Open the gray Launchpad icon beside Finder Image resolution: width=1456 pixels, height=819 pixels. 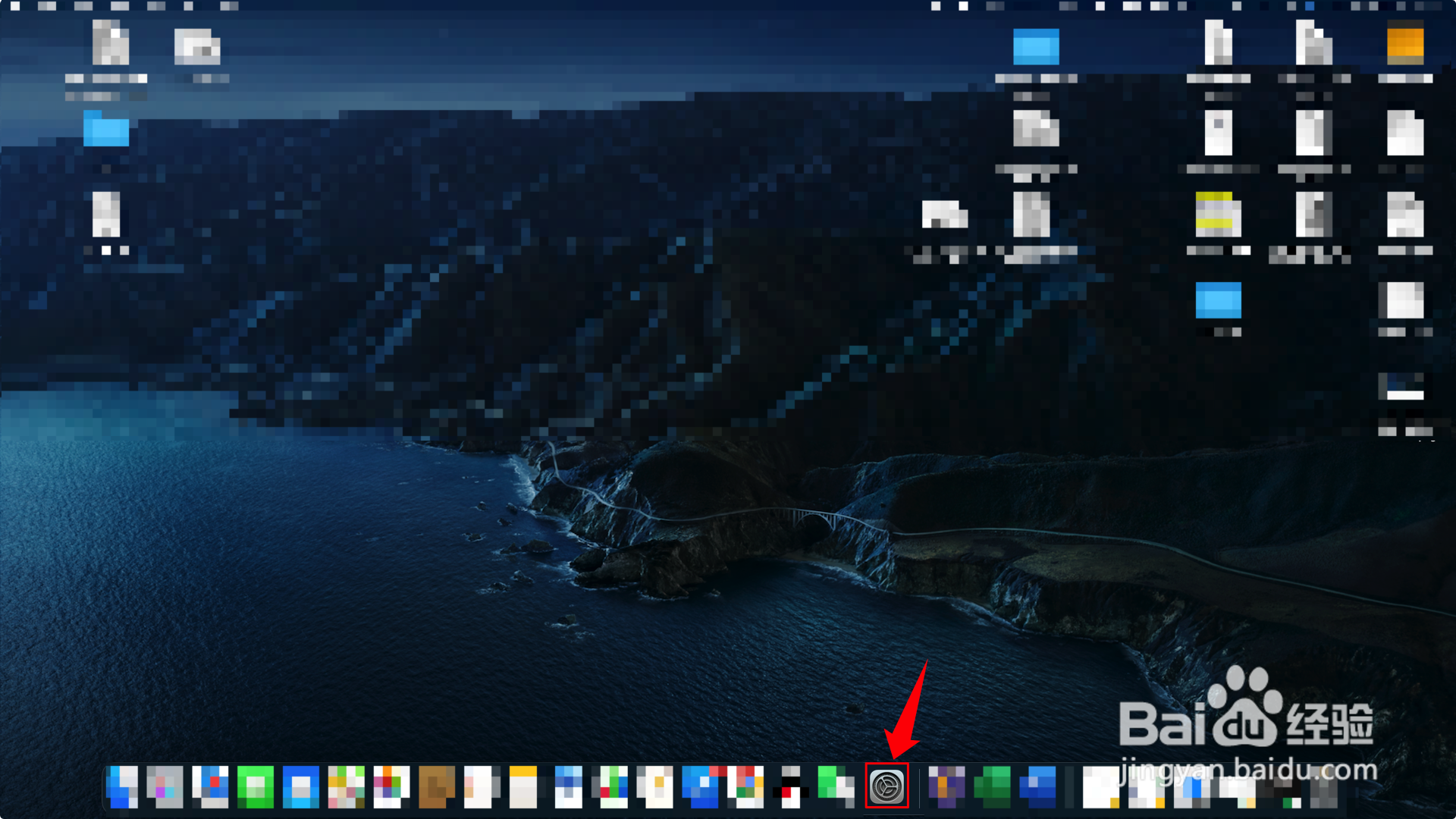[165, 786]
